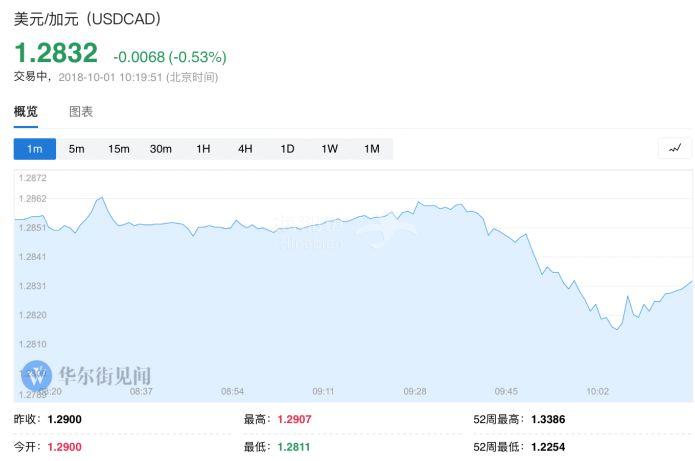Click the 美元/加元 (USDCAD) title
Viewport: 695px width, 461px height.
pos(87,19)
